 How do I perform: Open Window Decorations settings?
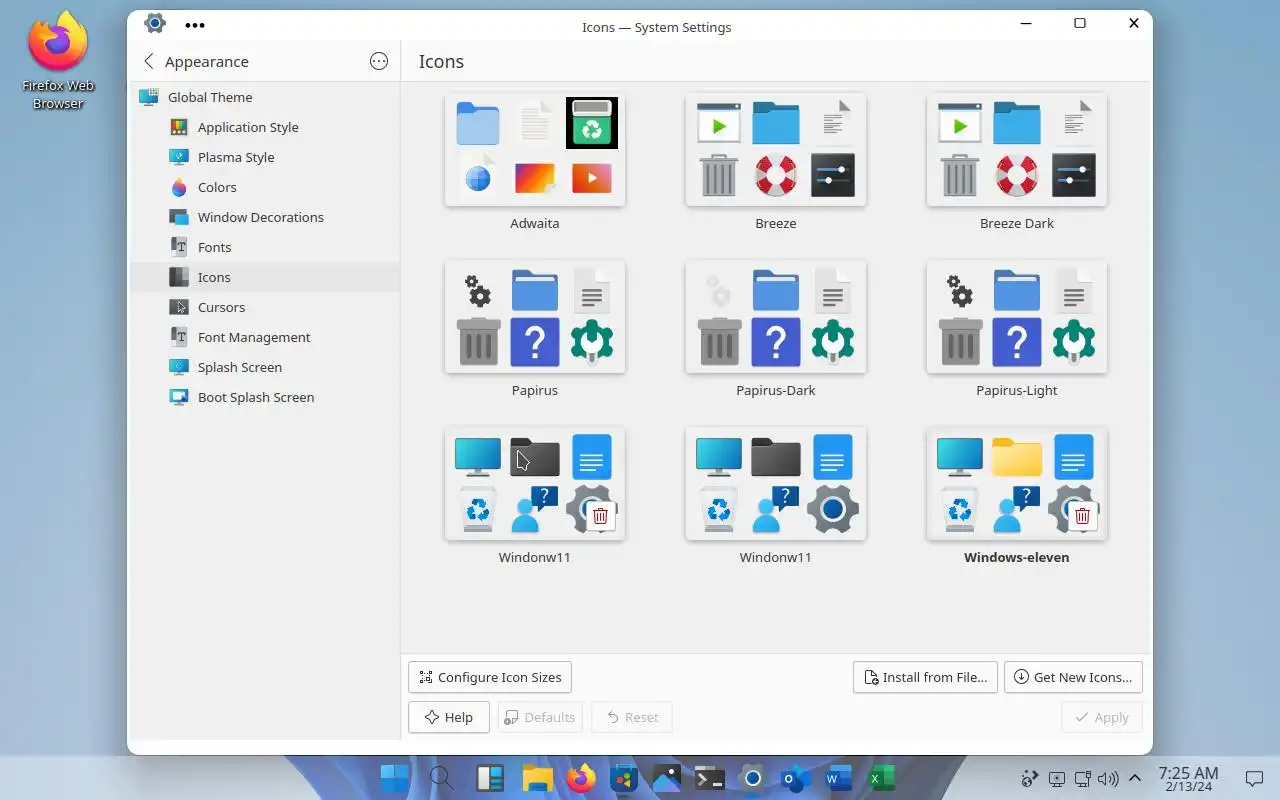click(265, 217)
